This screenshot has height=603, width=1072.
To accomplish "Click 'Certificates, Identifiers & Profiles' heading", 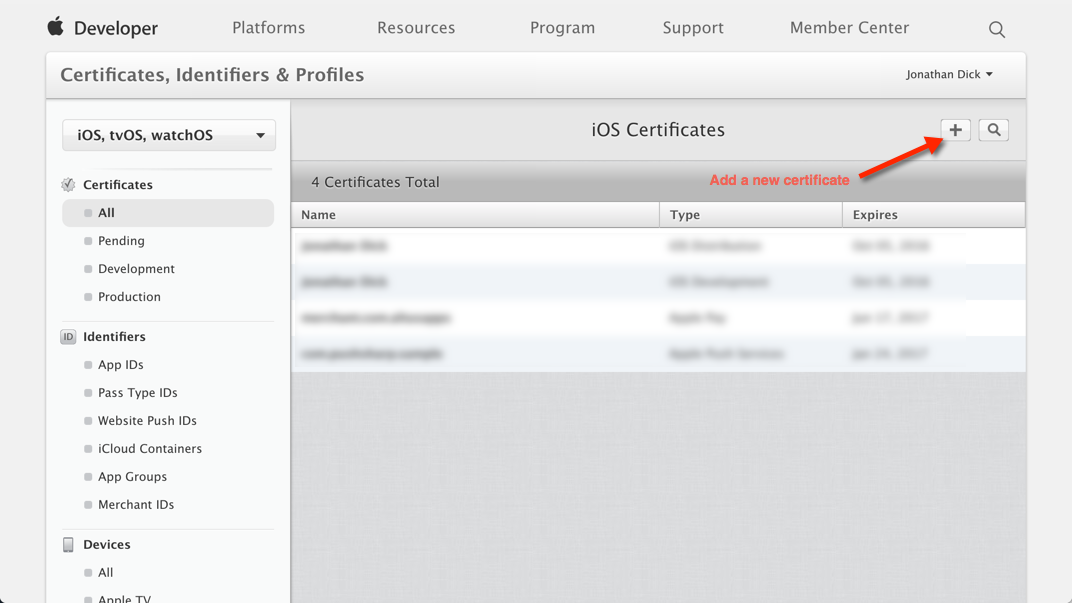I will (212, 75).
